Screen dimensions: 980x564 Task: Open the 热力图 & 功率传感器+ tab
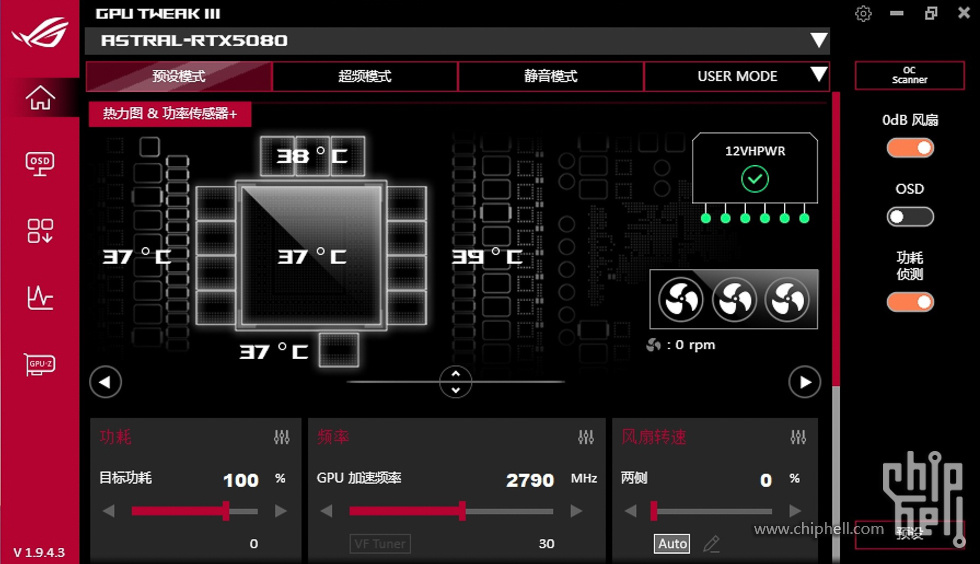(170, 114)
